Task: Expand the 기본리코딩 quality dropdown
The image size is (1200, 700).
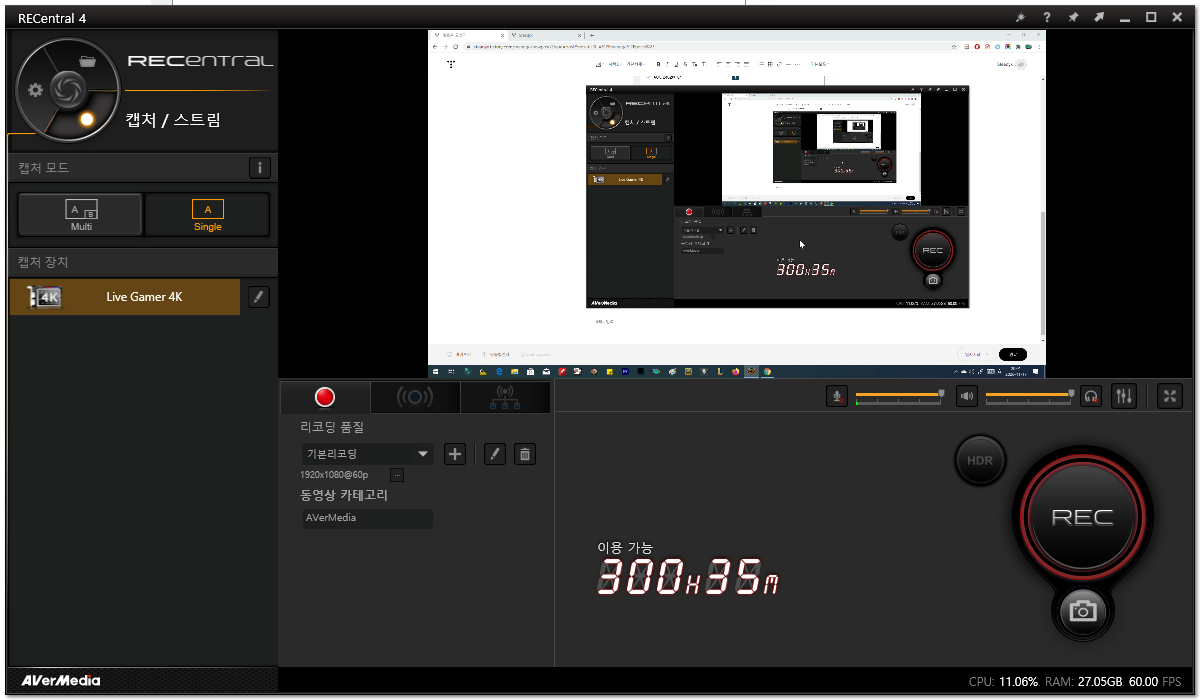Action: (x=367, y=454)
